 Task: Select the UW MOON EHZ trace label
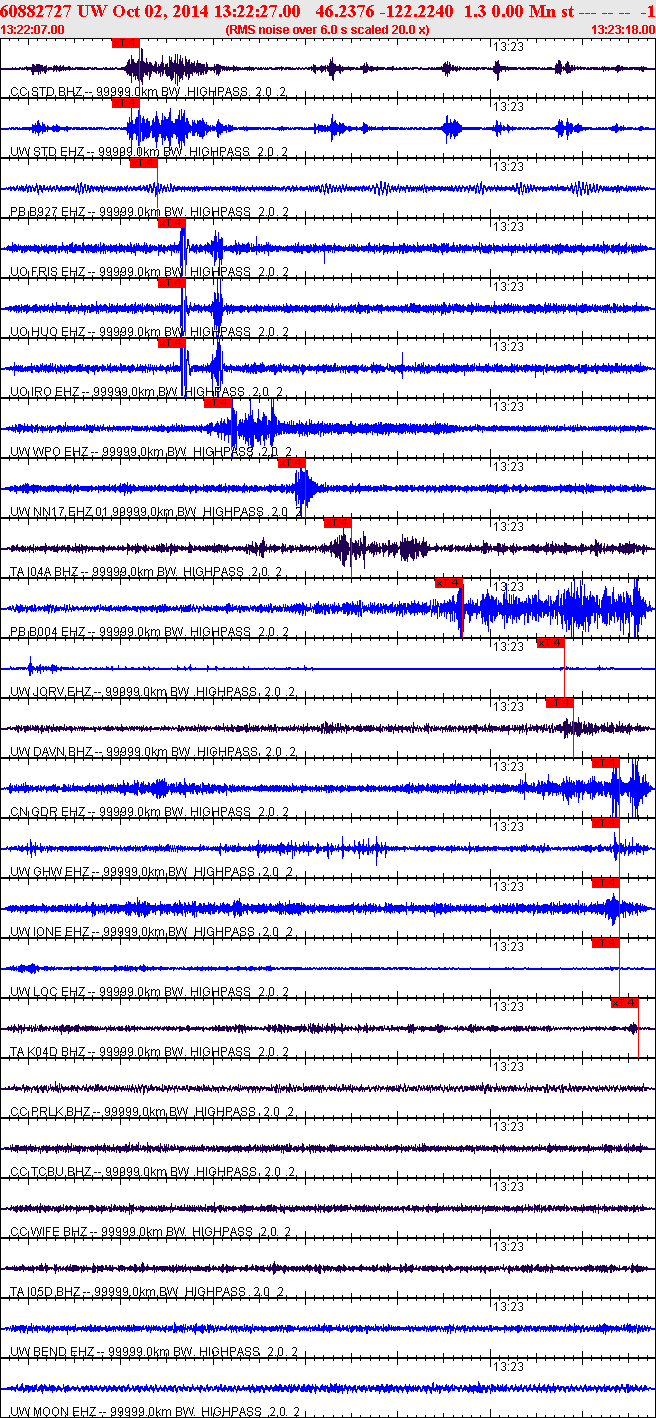tap(153, 1412)
